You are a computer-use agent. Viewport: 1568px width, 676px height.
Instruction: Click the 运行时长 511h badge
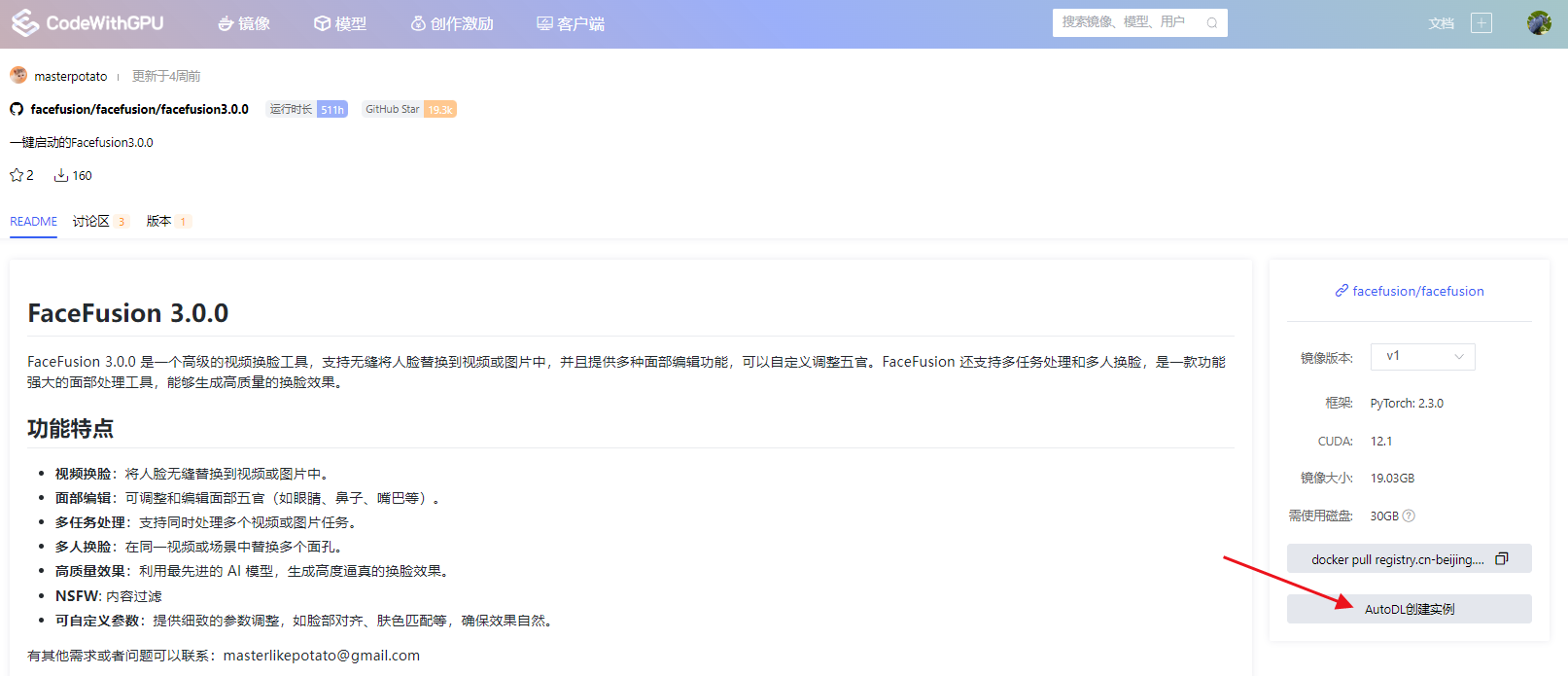pyautogui.click(x=306, y=109)
